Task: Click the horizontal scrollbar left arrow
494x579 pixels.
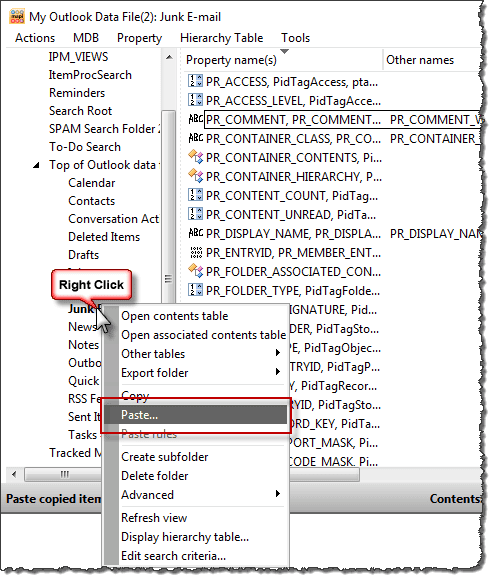Action: 14,474
